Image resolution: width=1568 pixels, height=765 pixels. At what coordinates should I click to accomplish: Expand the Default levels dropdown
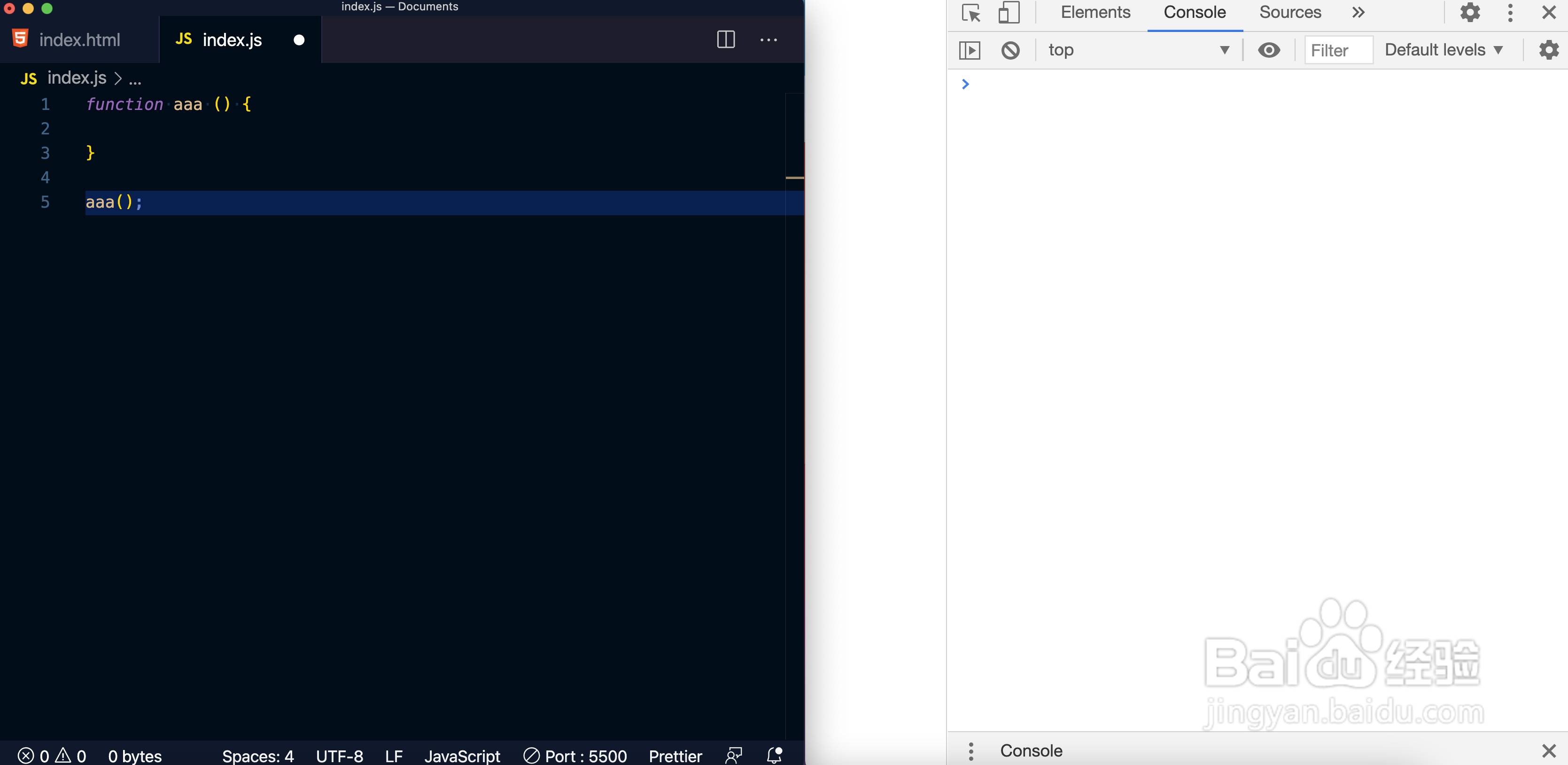tap(1443, 50)
